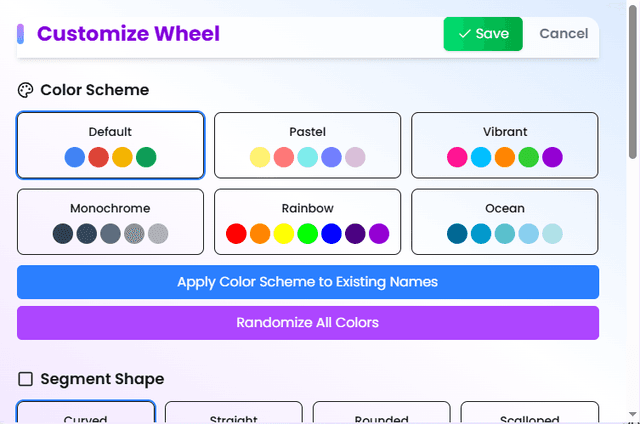Click the vertical scrollbar thumb
640x424 pixels.
click(x=633, y=82)
